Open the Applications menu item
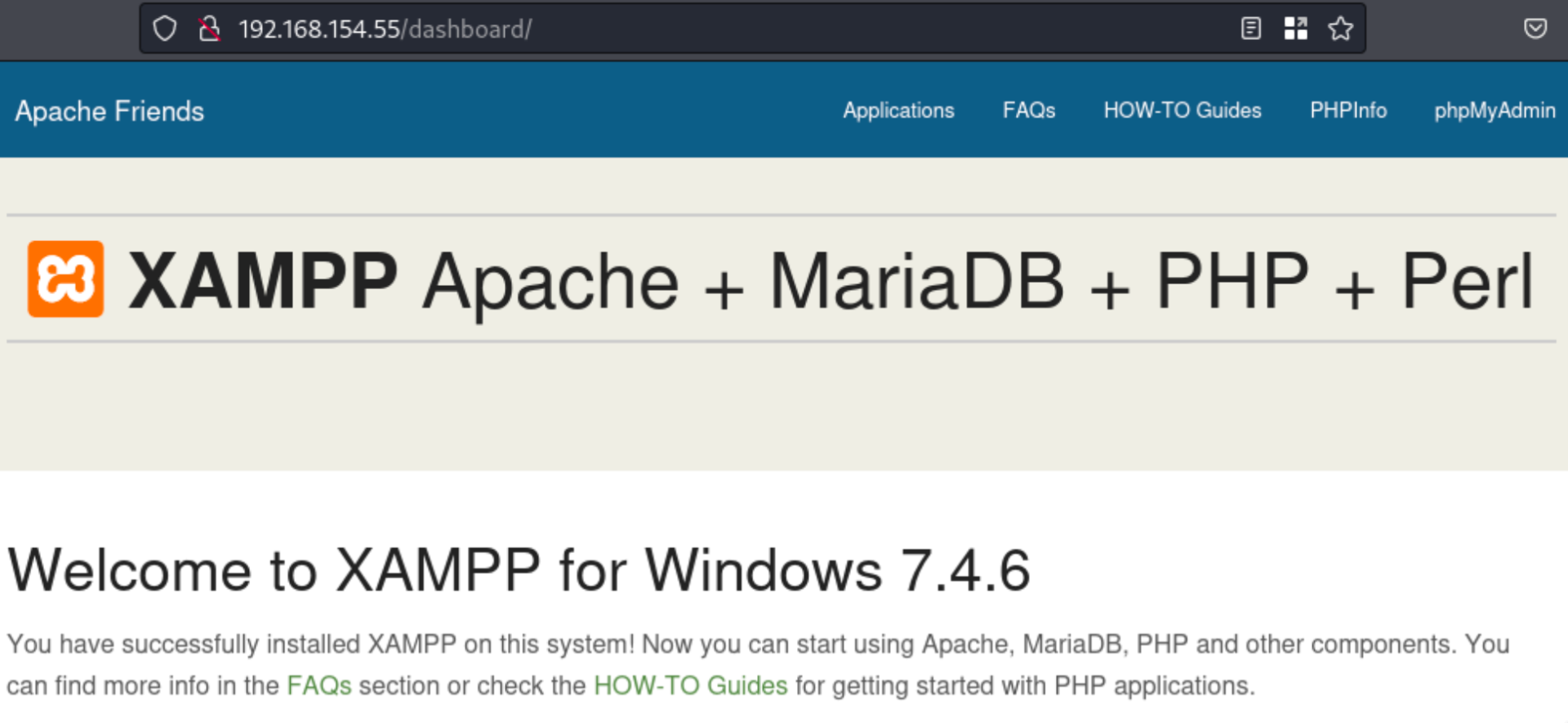The image size is (1568, 723). [x=898, y=110]
